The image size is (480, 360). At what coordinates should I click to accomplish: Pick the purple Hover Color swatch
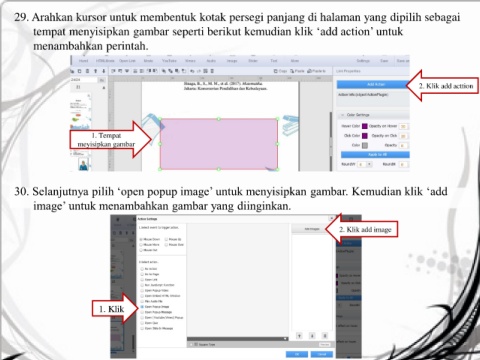coord(365,126)
